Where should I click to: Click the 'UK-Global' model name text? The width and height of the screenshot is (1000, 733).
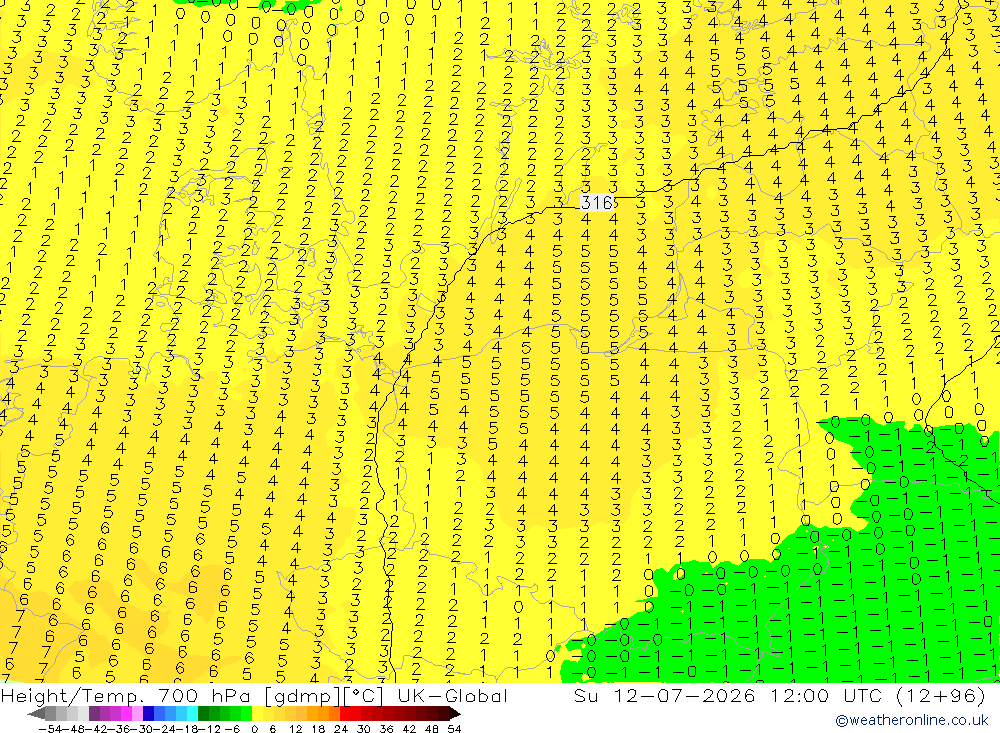(453, 696)
